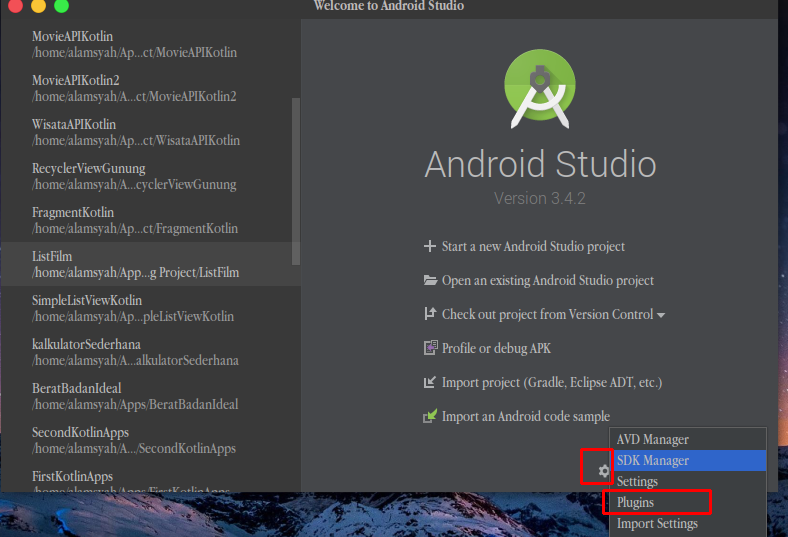Select Profile or debug APK
The height and width of the screenshot is (537, 788).
coord(496,348)
